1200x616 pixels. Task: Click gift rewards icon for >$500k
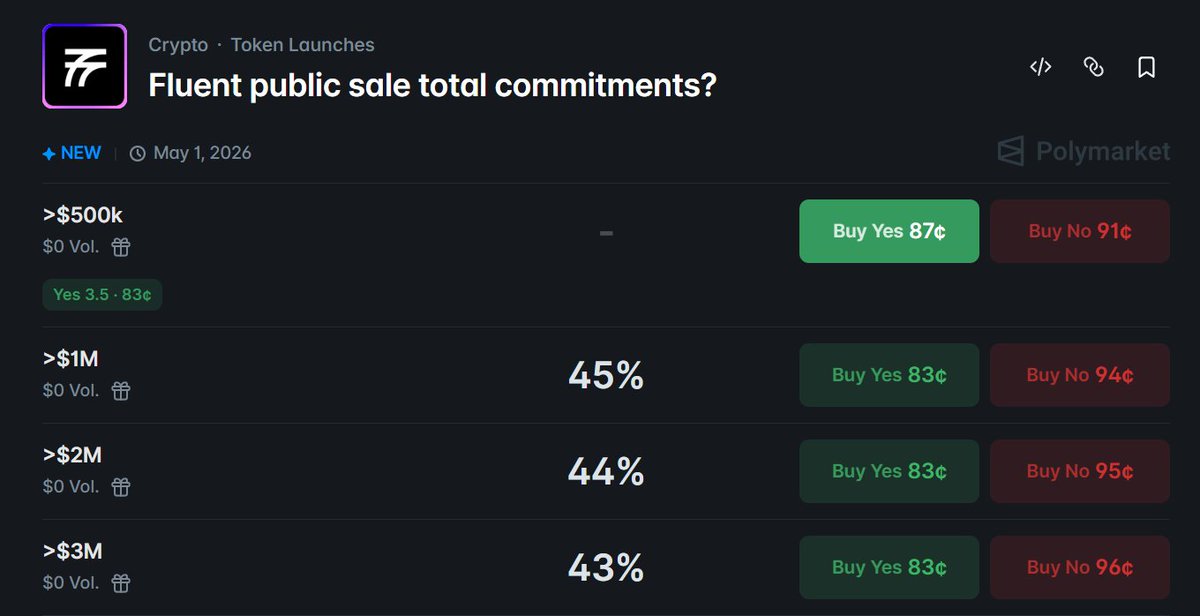click(x=121, y=247)
